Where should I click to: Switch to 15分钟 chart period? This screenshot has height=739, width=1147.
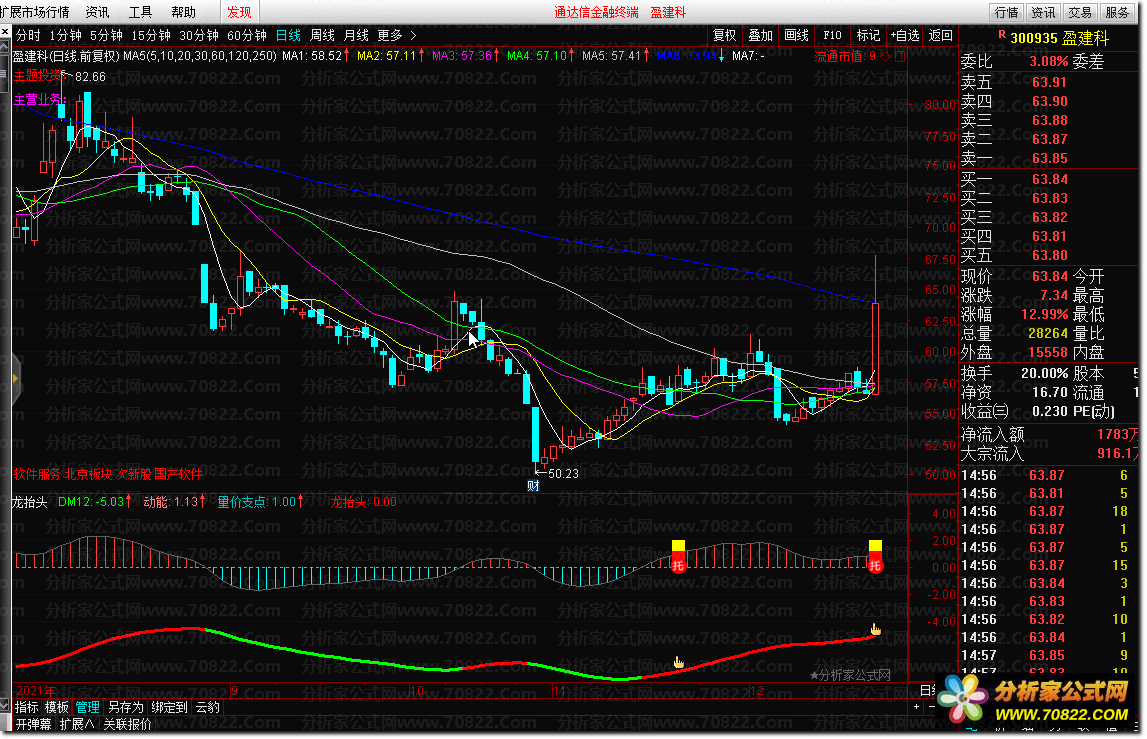[x=151, y=35]
